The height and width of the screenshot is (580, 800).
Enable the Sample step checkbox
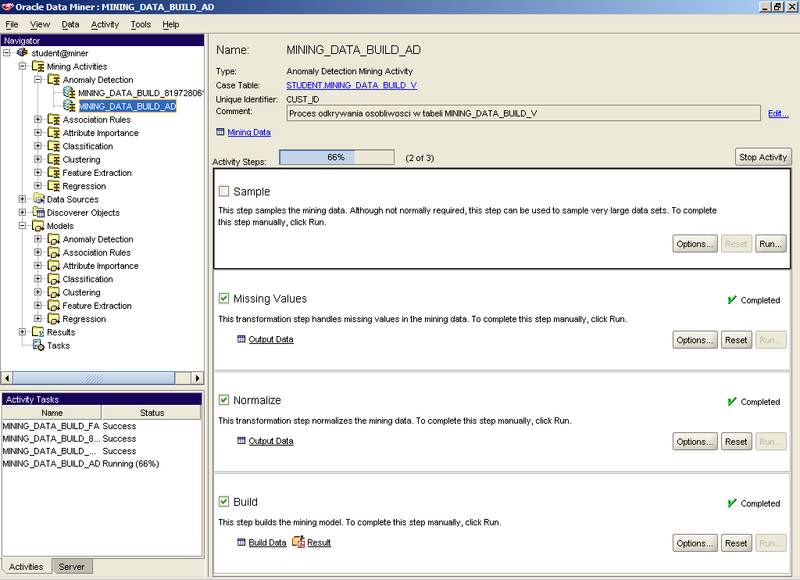pyautogui.click(x=224, y=191)
